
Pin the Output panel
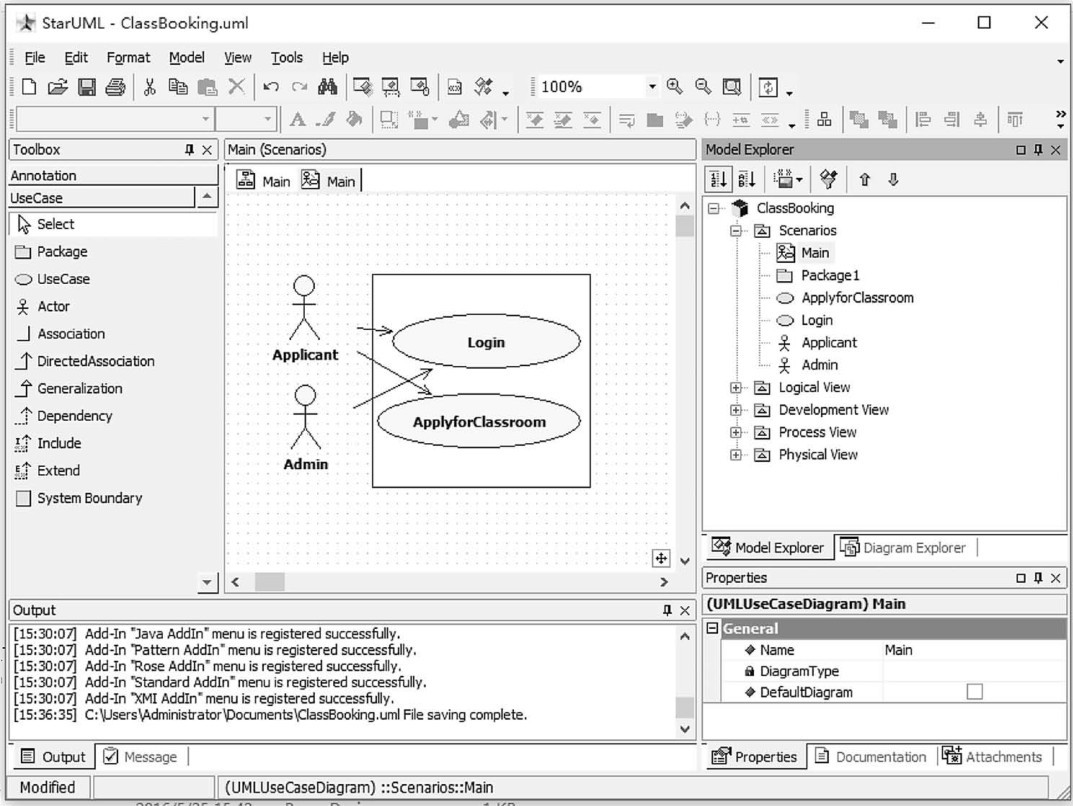click(667, 610)
